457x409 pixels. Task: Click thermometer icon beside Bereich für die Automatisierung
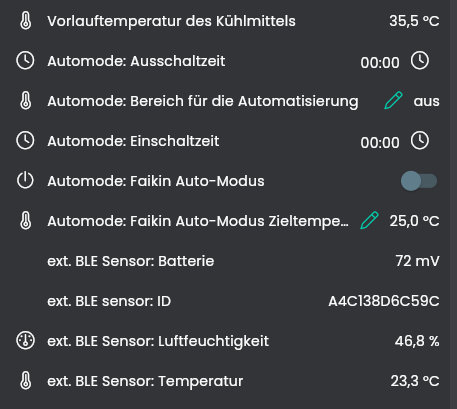[x=26, y=101]
